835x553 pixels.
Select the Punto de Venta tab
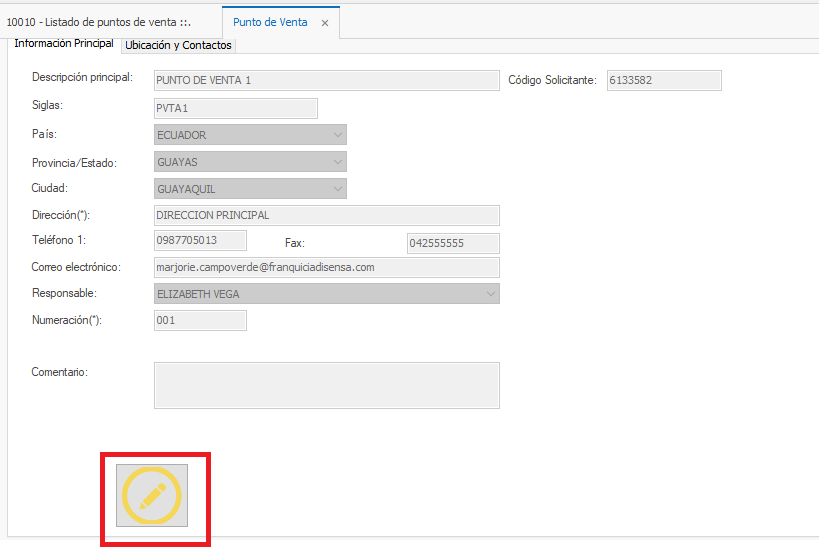point(270,22)
